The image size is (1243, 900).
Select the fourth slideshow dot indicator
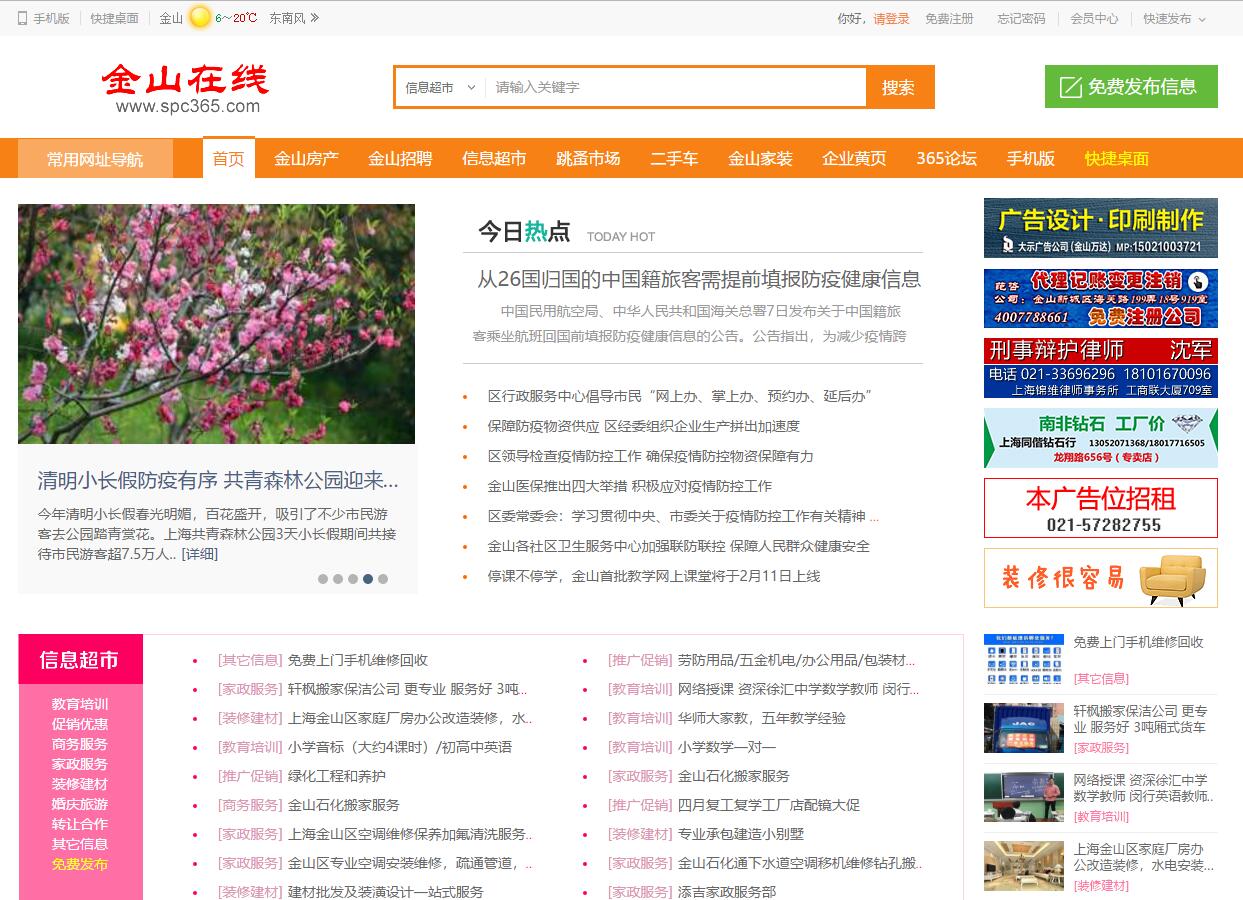[368, 579]
